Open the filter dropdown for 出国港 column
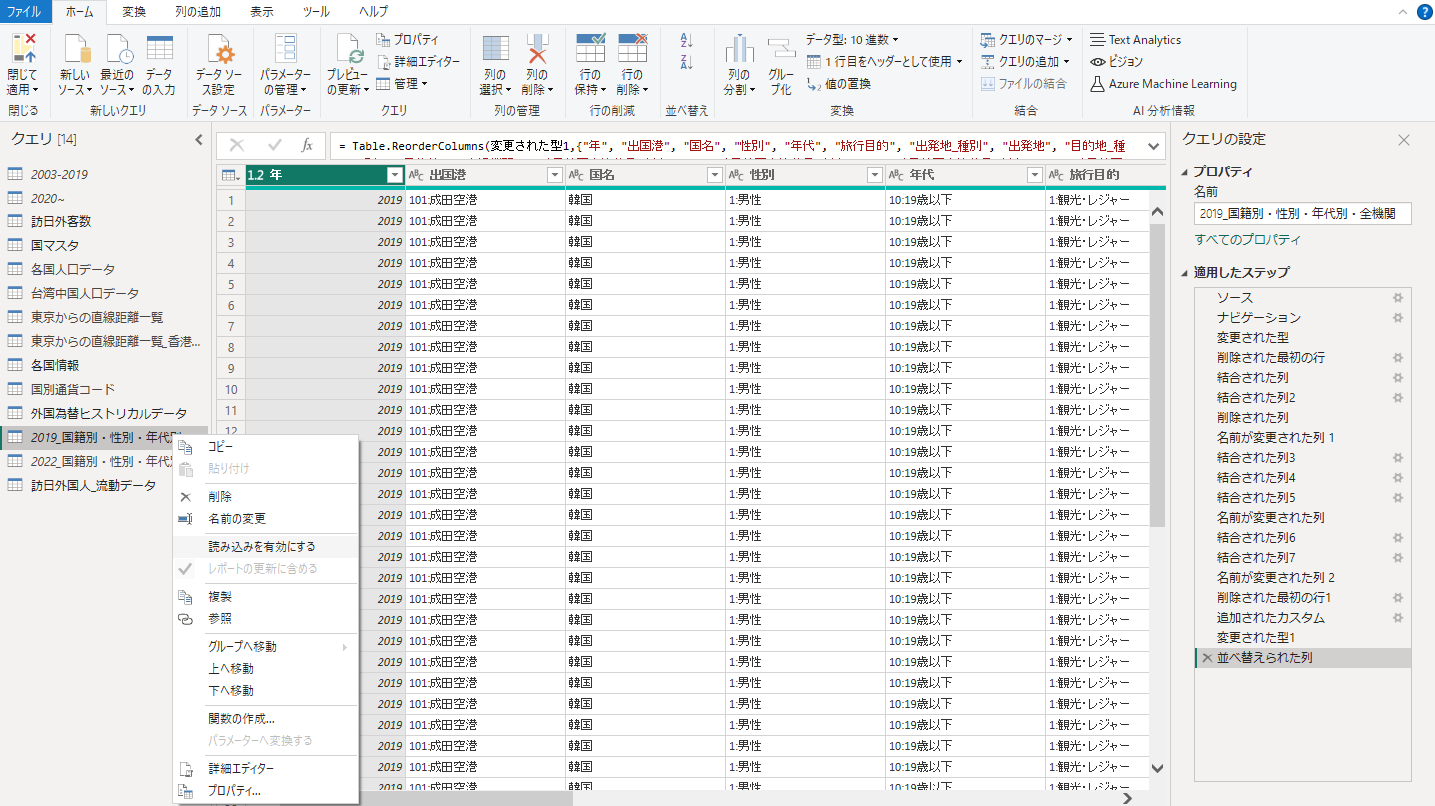Image resolution: width=1435 pixels, height=806 pixels. pos(554,175)
